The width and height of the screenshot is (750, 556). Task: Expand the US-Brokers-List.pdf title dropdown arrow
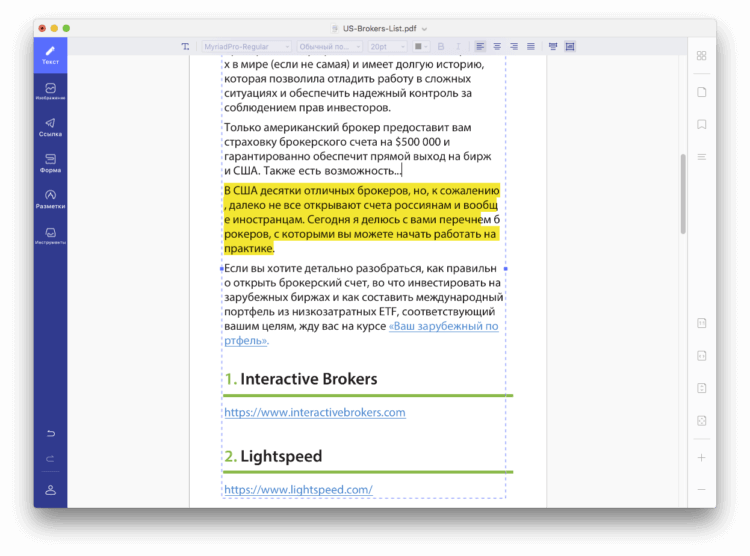[424, 29]
